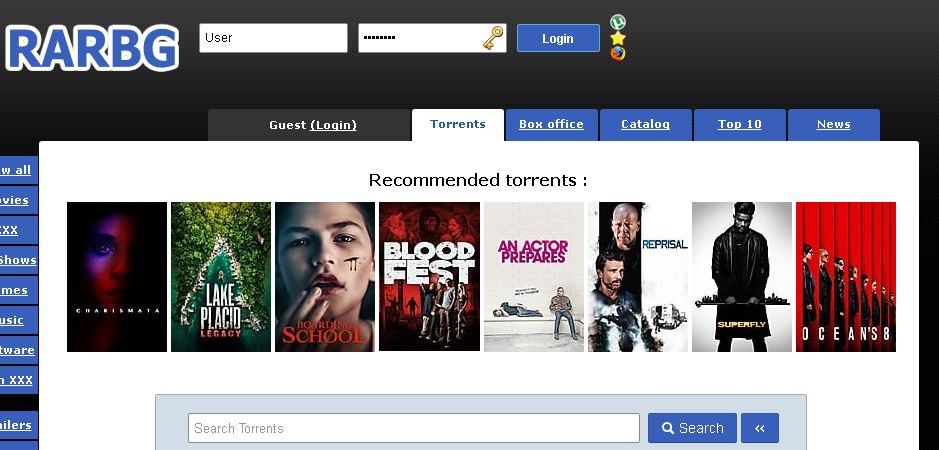This screenshot has width=939, height=450.
Task: Click the Search button with magnifier
Action: (692, 428)
